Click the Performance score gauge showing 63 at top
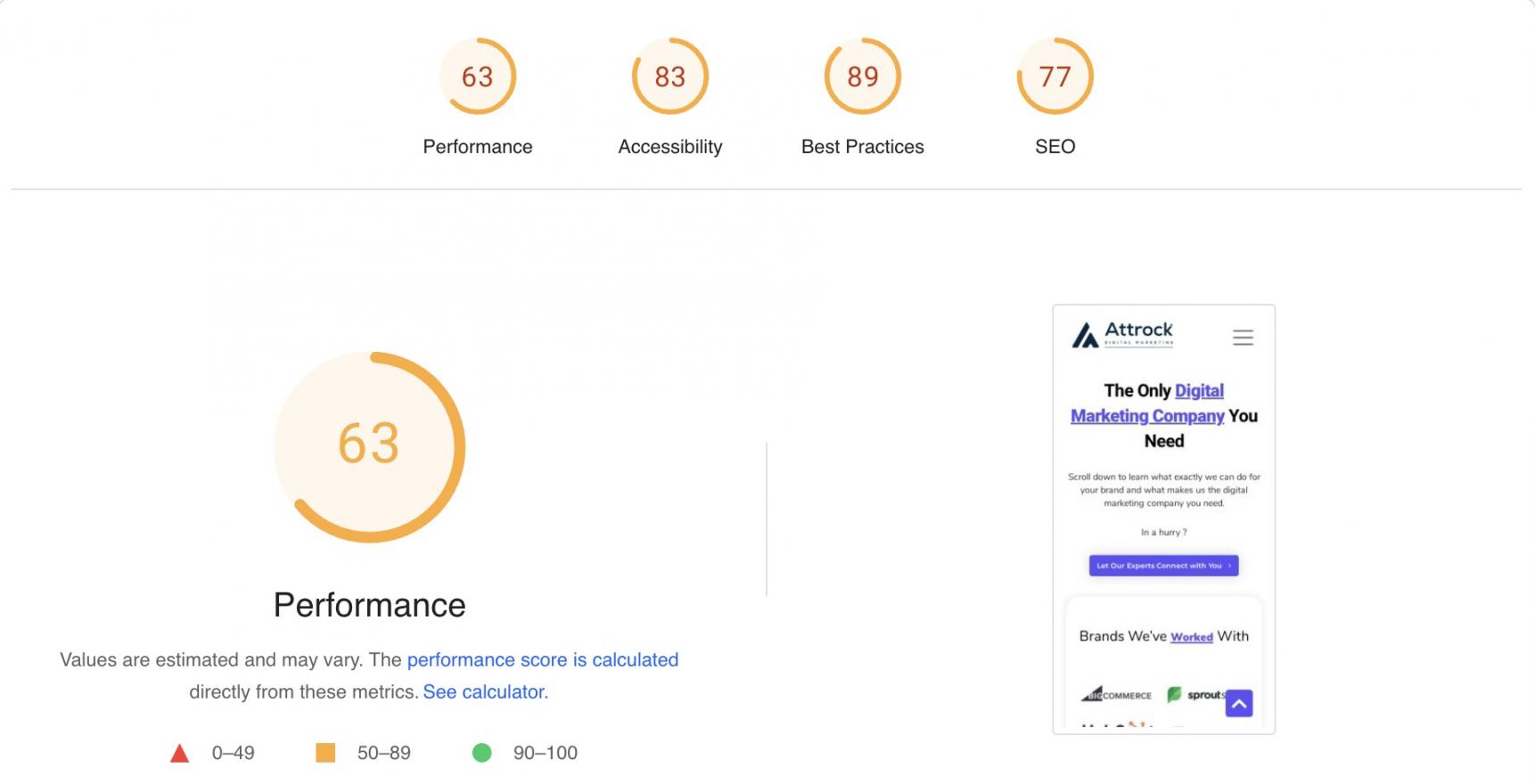 pyautogui.click(x=478, y=77)
